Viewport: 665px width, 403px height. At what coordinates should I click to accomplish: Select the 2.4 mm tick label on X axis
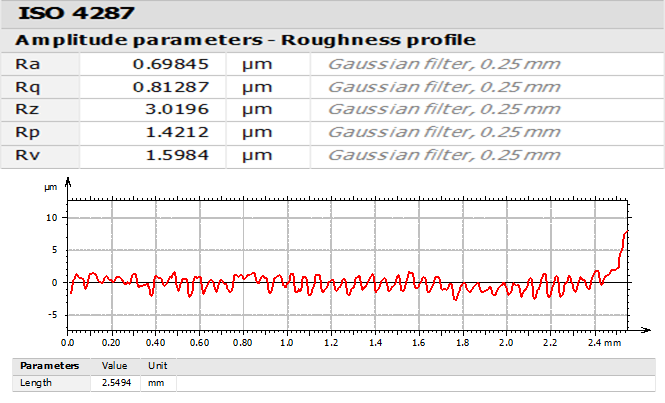tap(604, 343)
